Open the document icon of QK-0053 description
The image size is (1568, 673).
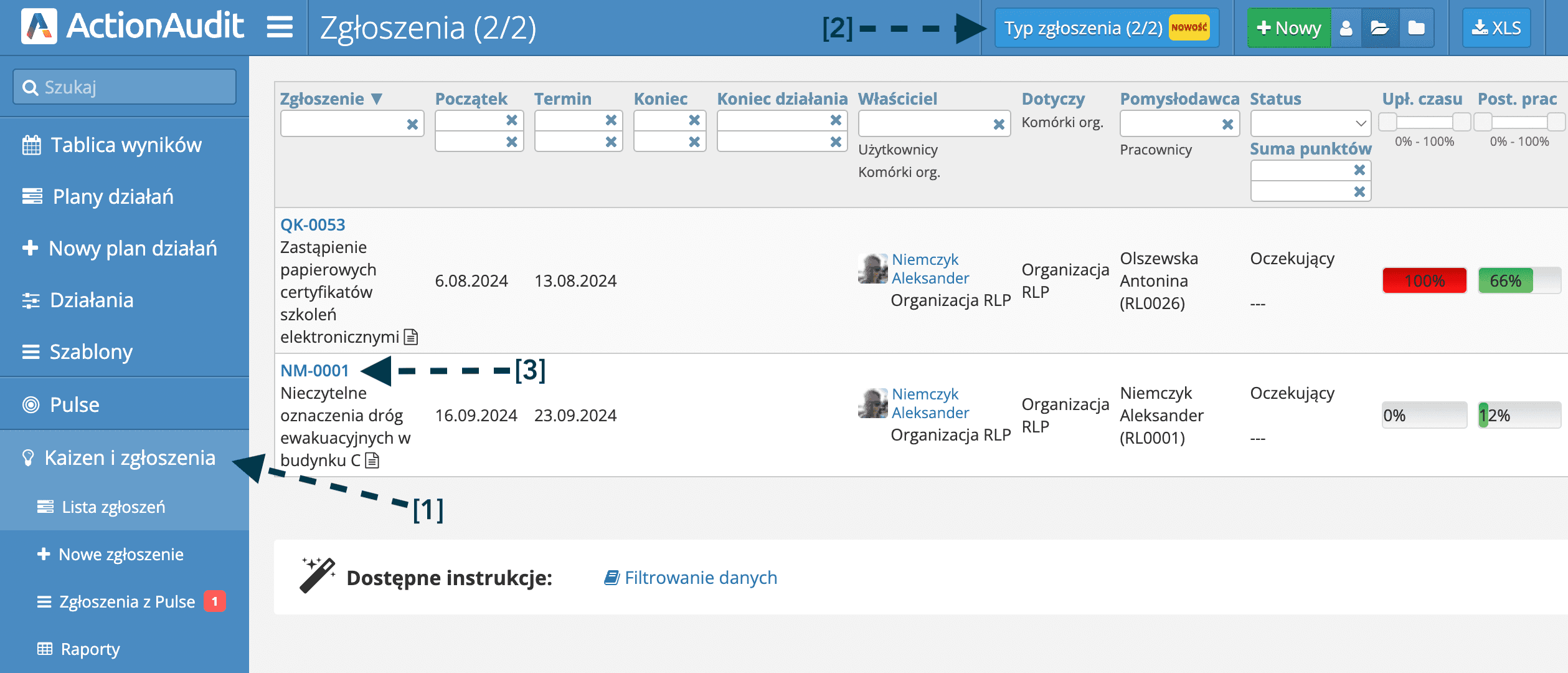tap(411, 337)
